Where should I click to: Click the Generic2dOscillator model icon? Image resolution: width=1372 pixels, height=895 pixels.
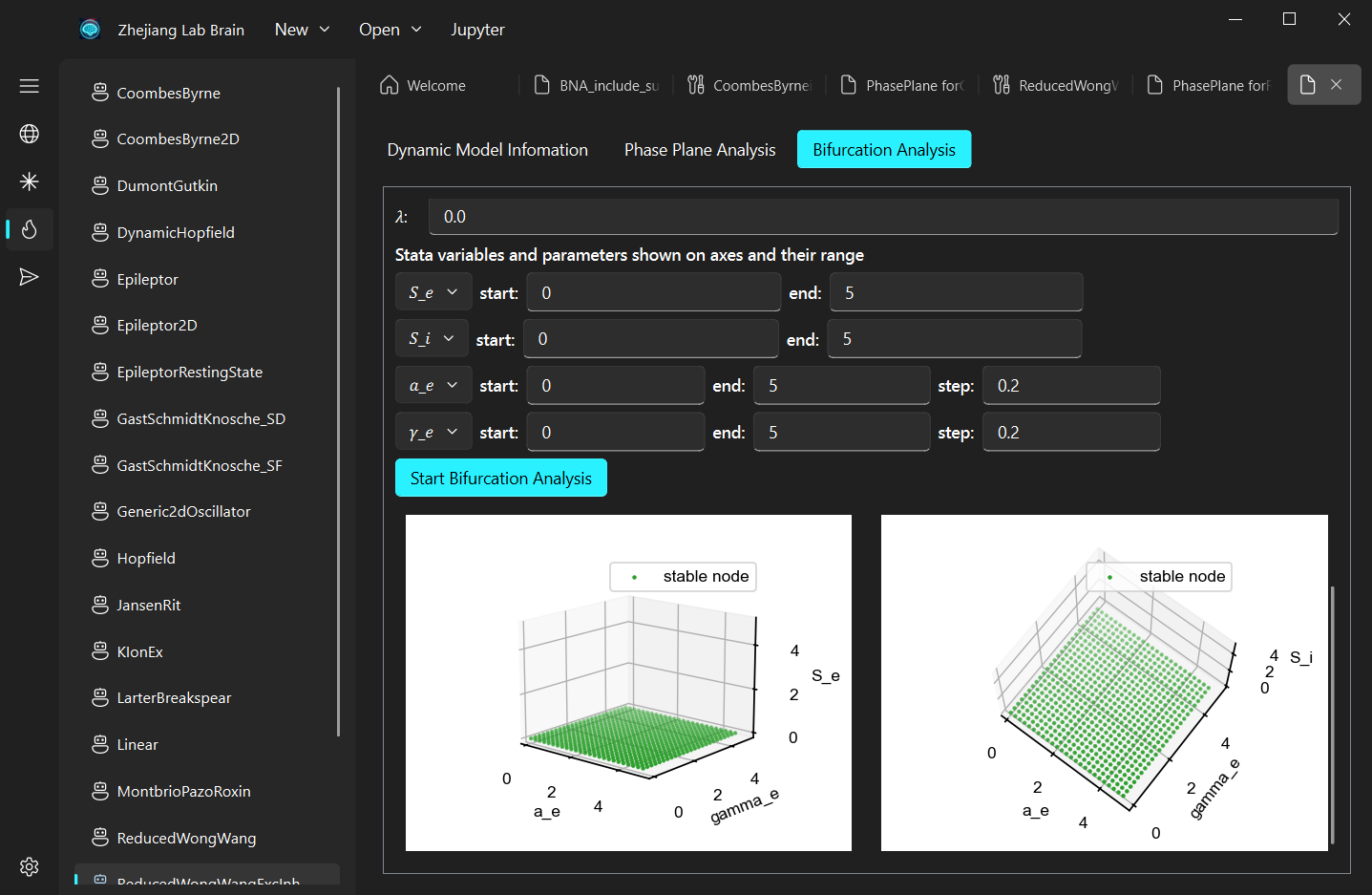(100, 512)
